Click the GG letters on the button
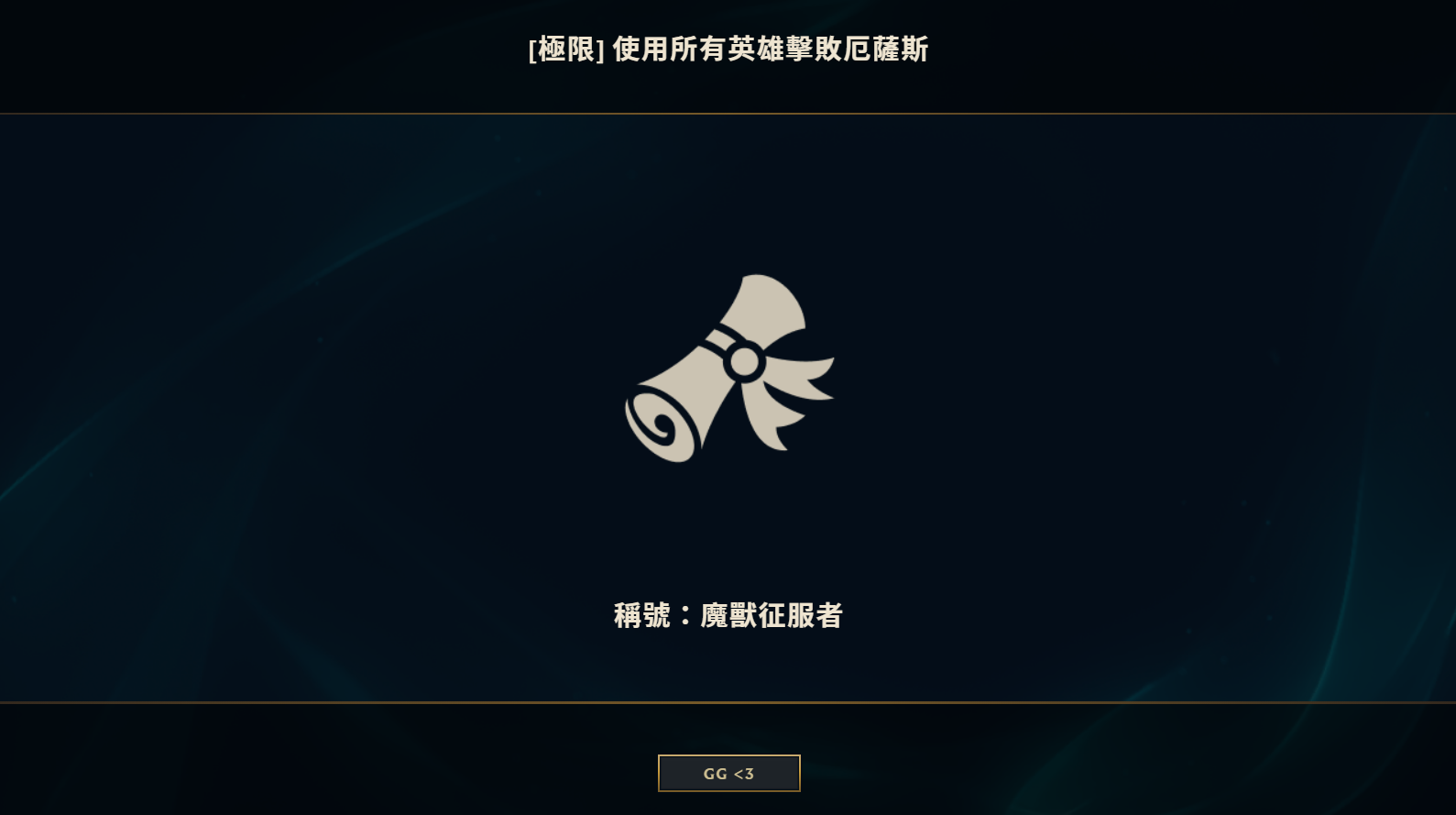1456x815 pixels. click(x=715, y=774)
